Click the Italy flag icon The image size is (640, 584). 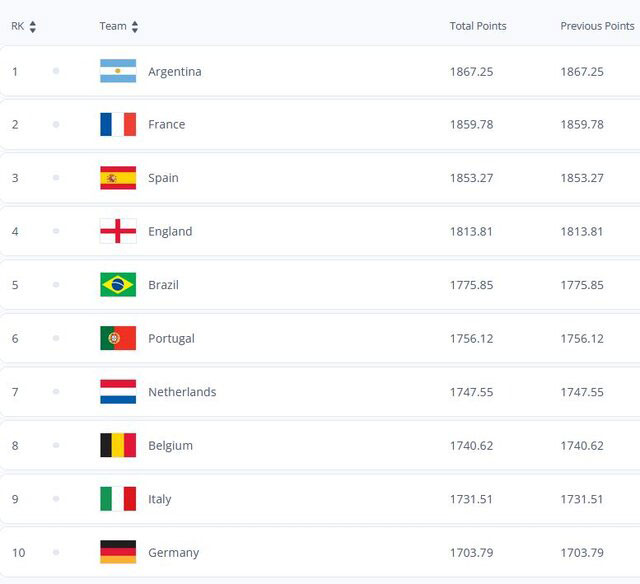[118, 499]
